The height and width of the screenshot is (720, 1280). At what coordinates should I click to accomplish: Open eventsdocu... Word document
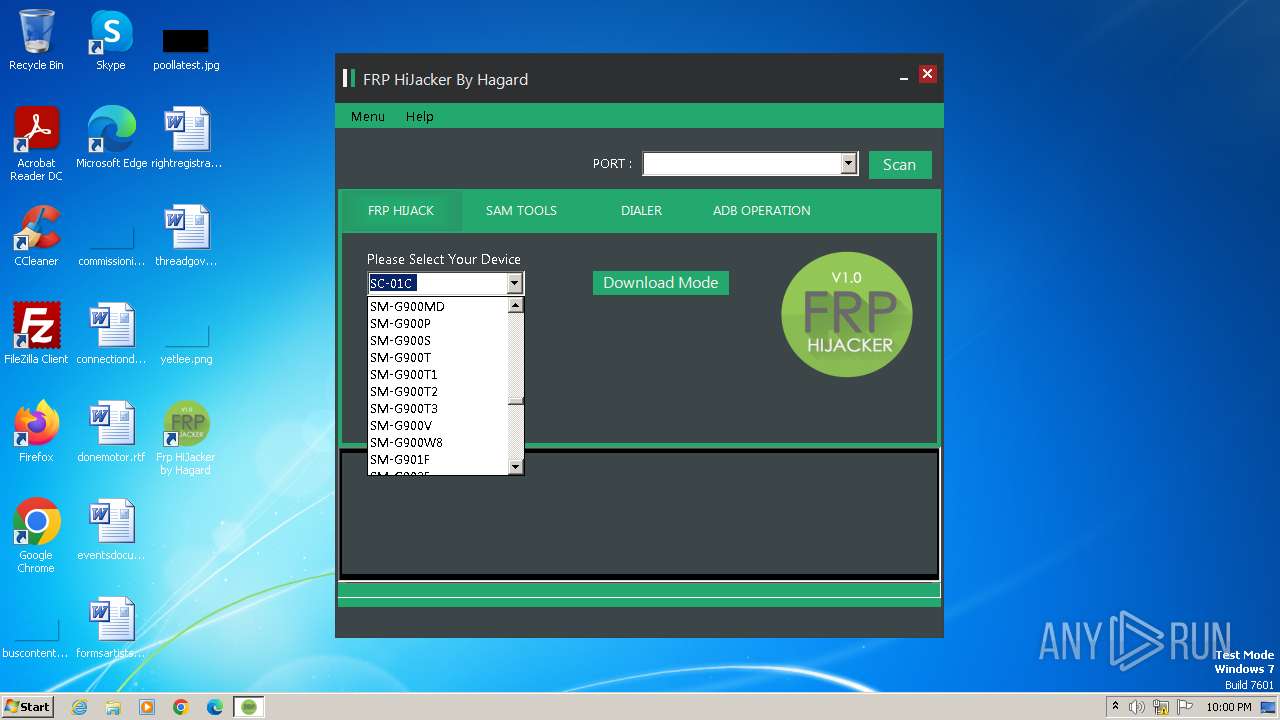click(x=111, y=530)
